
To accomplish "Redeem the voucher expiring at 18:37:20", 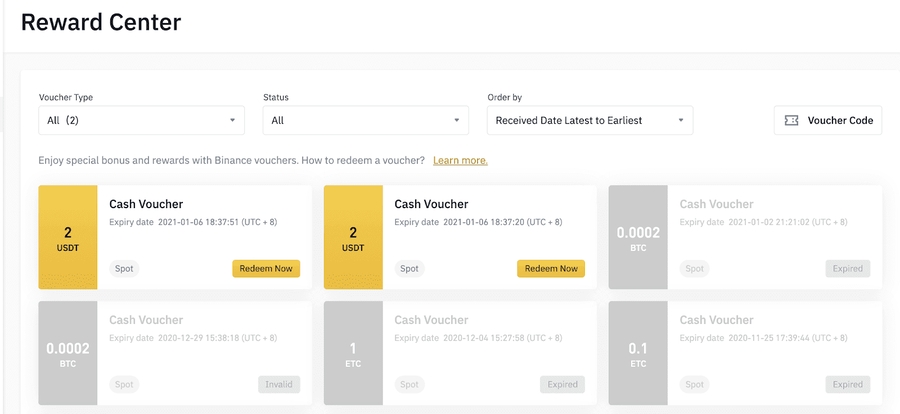I will (x=551, y=268).
